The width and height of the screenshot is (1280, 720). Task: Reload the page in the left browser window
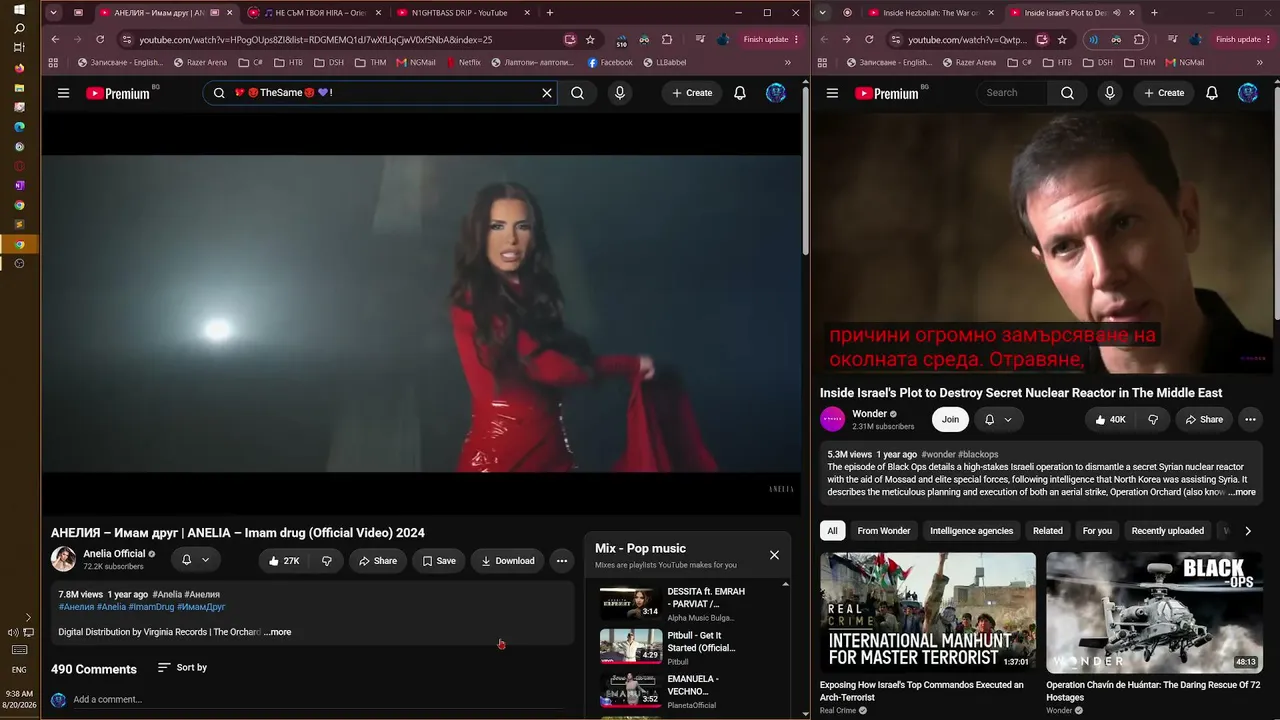coord(100,40)
